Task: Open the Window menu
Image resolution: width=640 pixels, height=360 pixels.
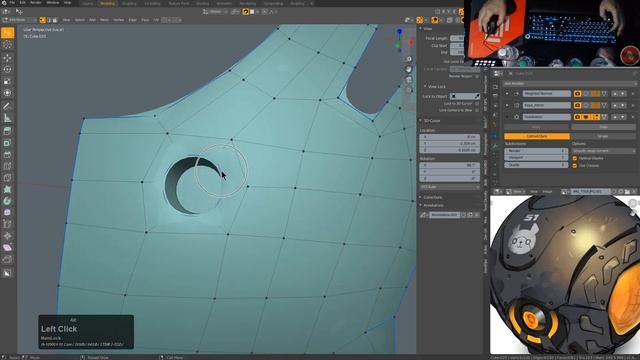Action: [x=53, y=2]
